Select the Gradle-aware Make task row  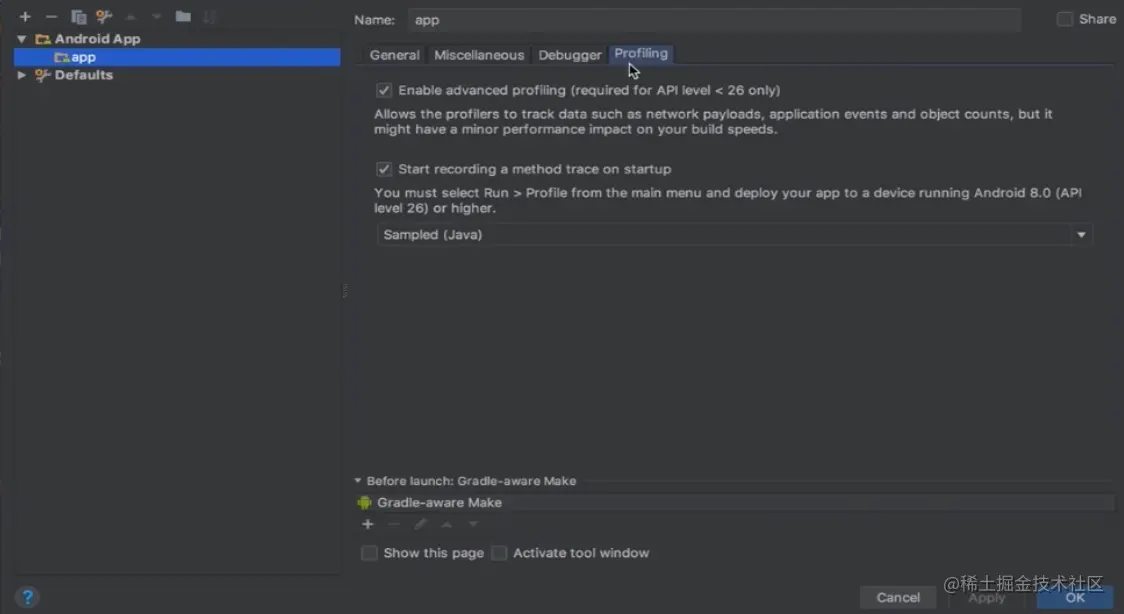[x=735, y=502]
